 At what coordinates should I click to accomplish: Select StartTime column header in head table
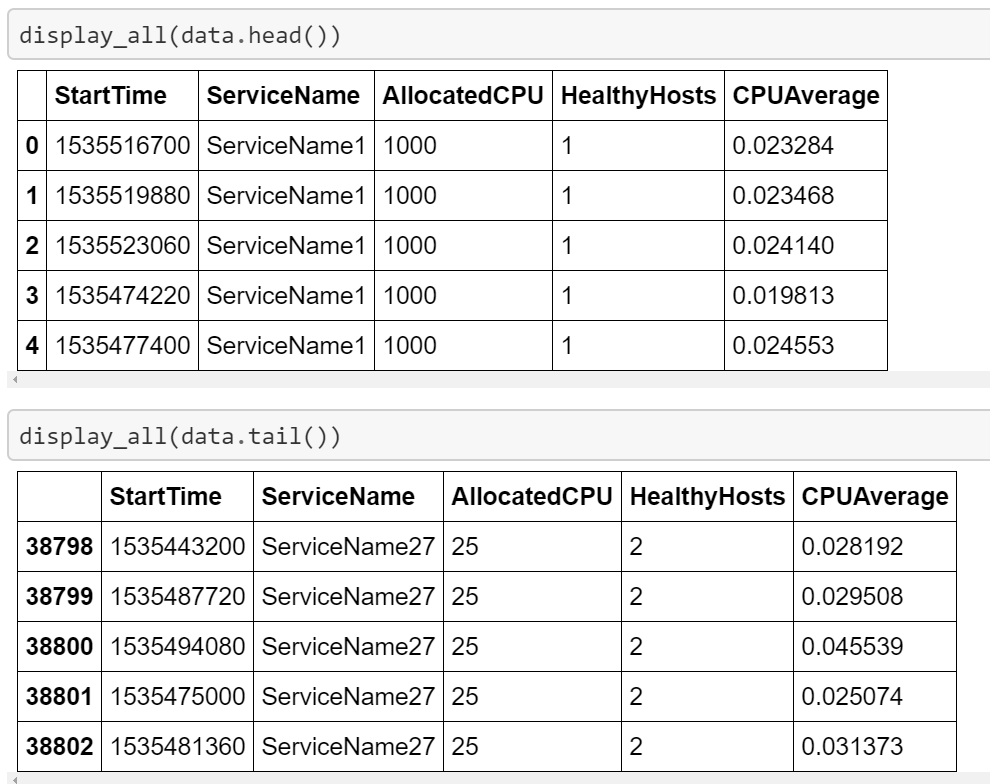(x=110, y=96)
